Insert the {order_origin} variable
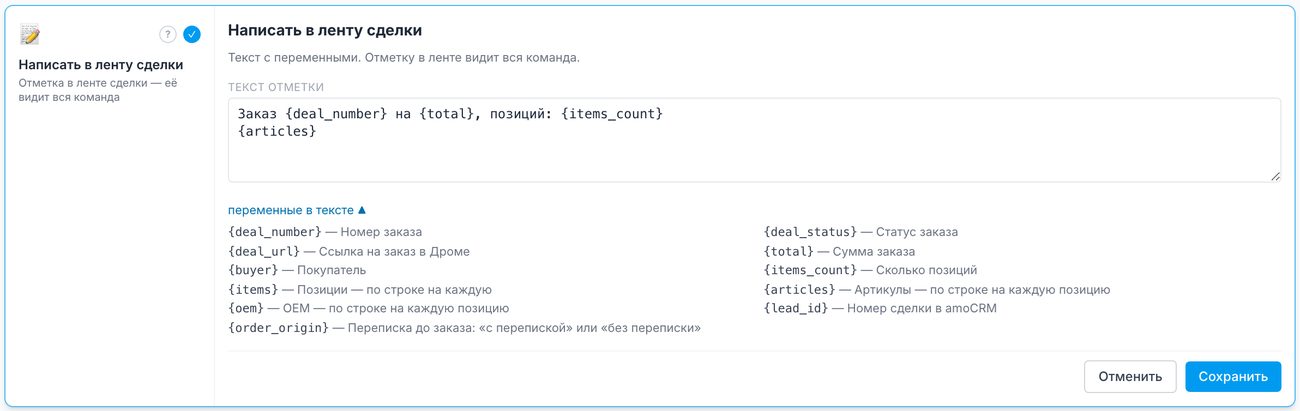1300x411 pixels. pyautogui.click(x=278, y=328)
